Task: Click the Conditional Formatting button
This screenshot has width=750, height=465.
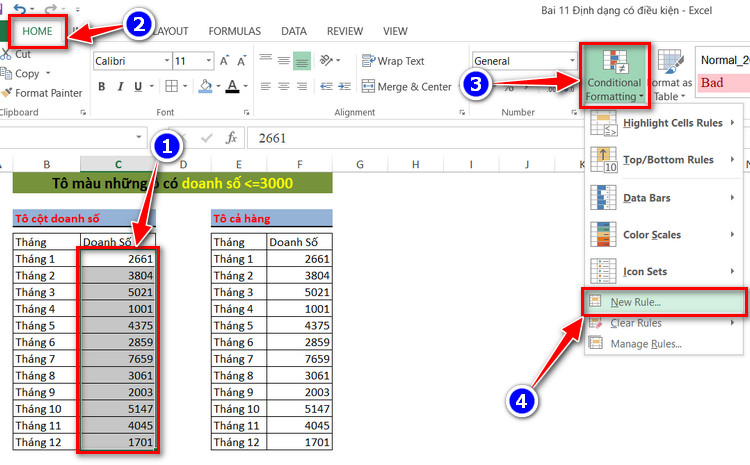Action: click(x=614, y=75)
